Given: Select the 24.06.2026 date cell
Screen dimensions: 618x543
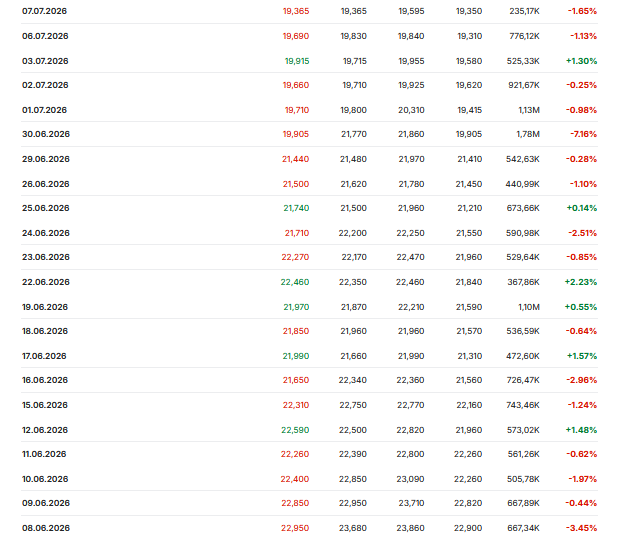Looking at the screenshot, I should [x=46, y=233].
